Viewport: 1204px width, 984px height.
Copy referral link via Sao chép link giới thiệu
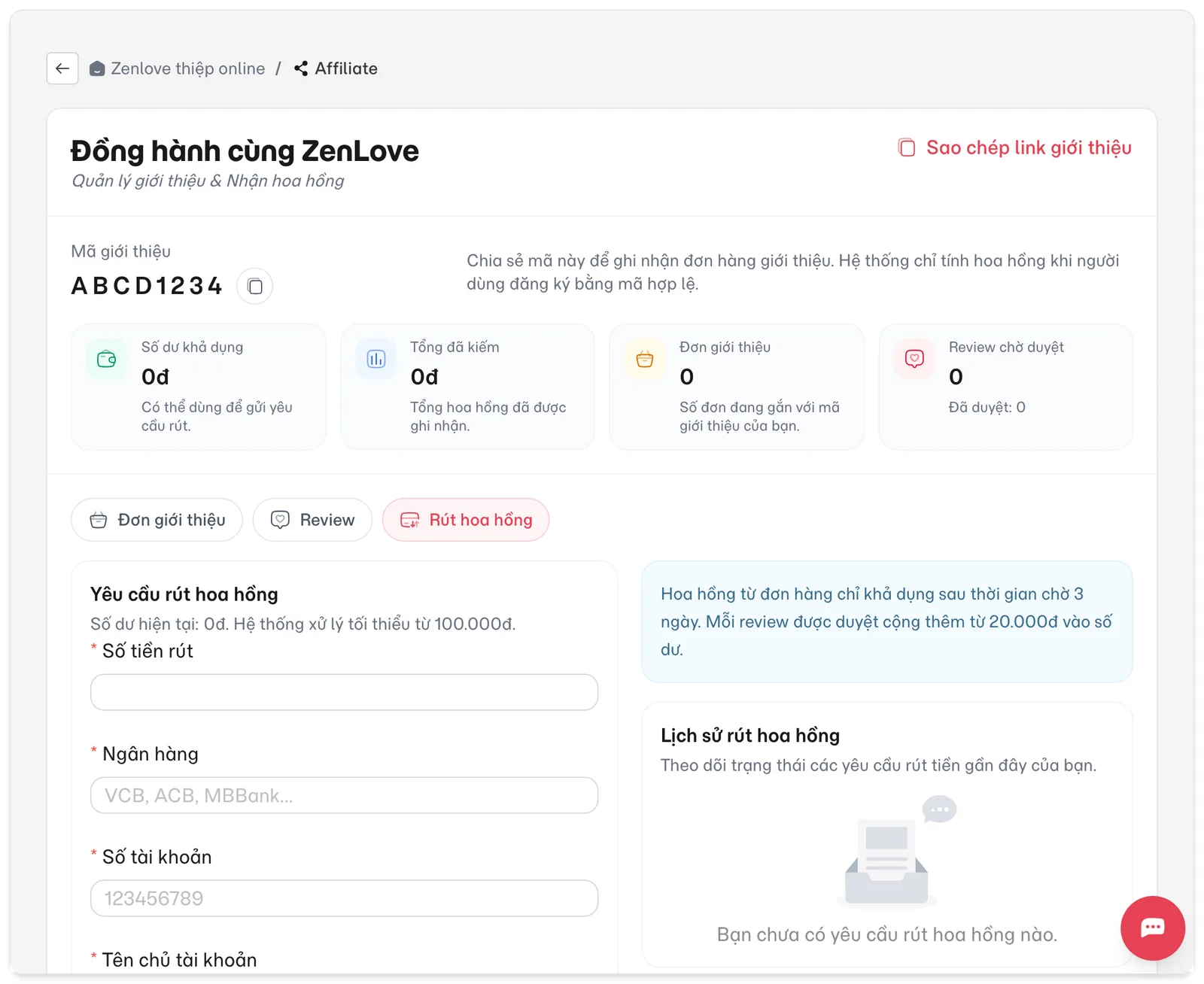[x=1014, y=147]
